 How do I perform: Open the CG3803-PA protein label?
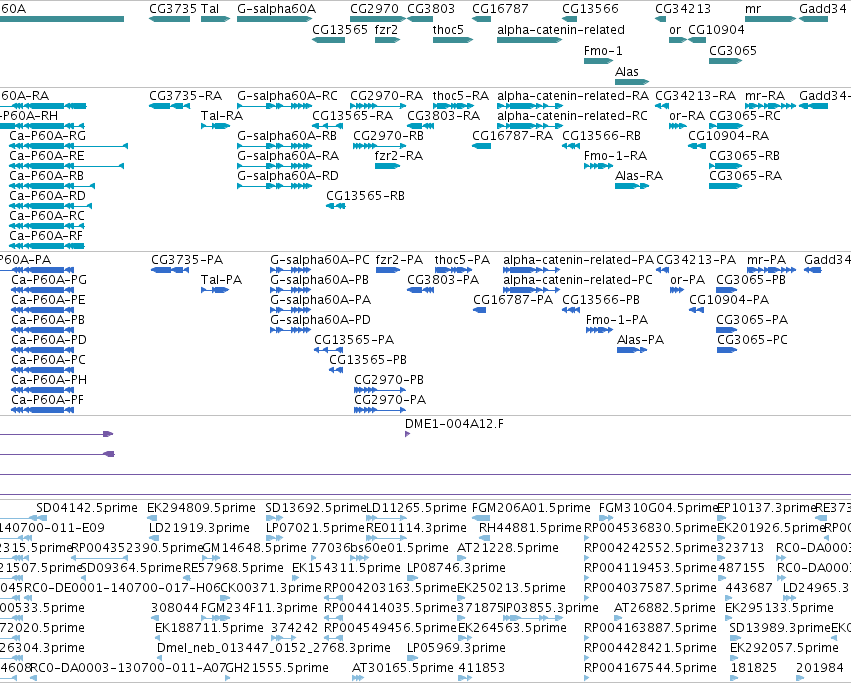click(443, 280)
